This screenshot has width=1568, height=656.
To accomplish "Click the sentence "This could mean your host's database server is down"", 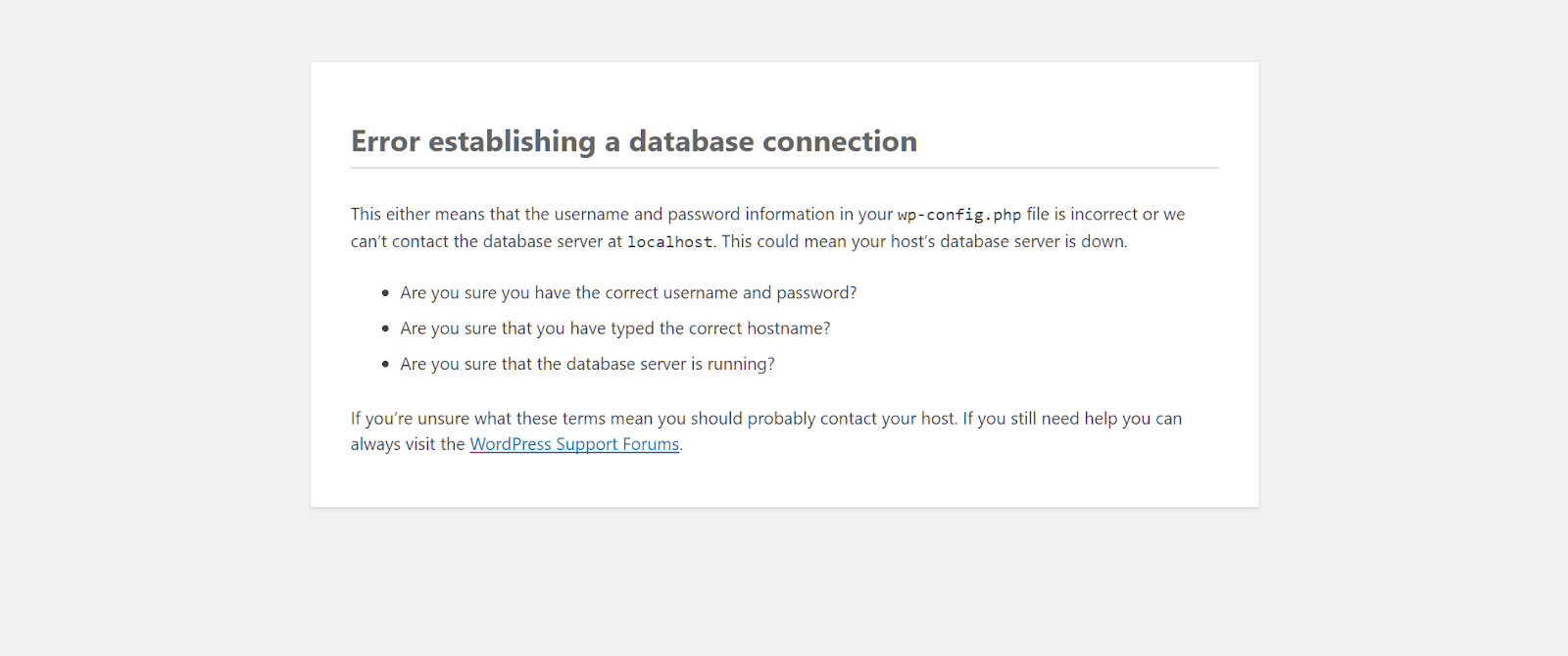I will pos(923,241).
